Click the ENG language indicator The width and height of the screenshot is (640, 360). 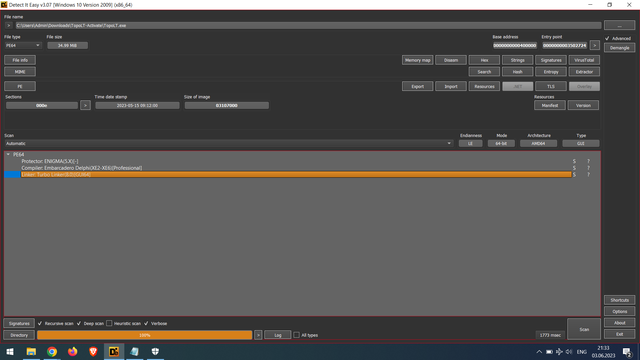(x=582, y=352)
